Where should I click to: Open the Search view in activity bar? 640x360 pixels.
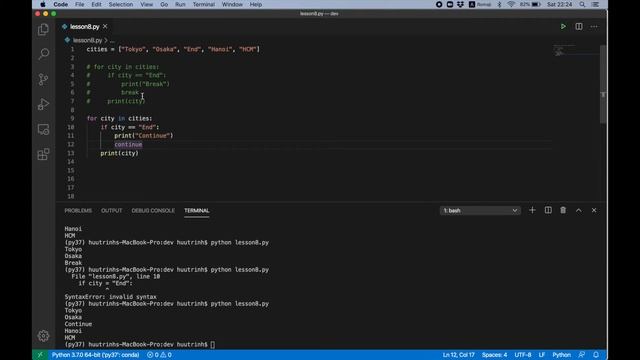coord(43,54)
